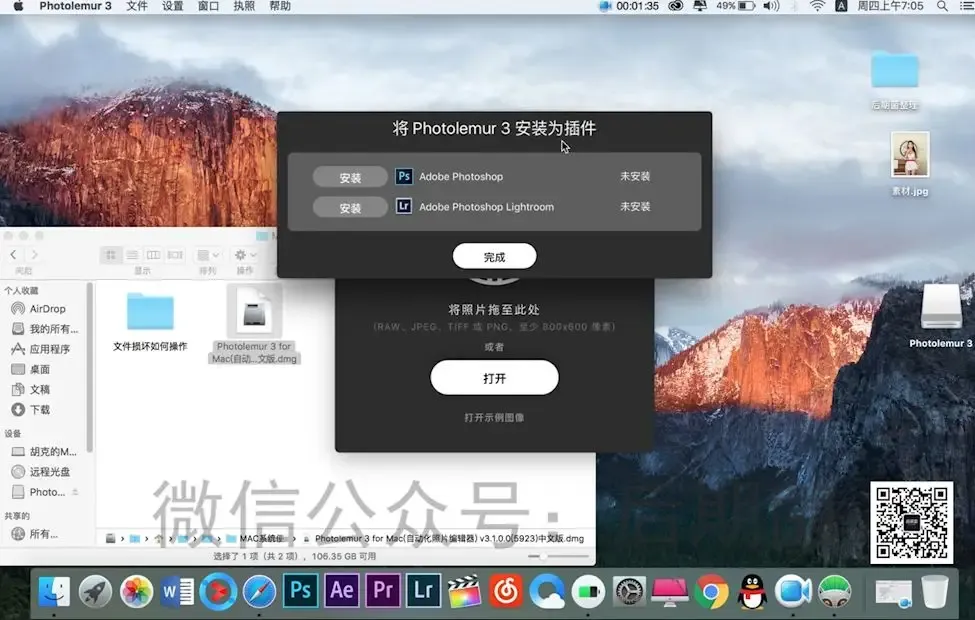Open Microsoft Word from the Dock
Image resolution: width=975 pixels, height=620 pixels.
pyautogui.click(x=177, y=591)
